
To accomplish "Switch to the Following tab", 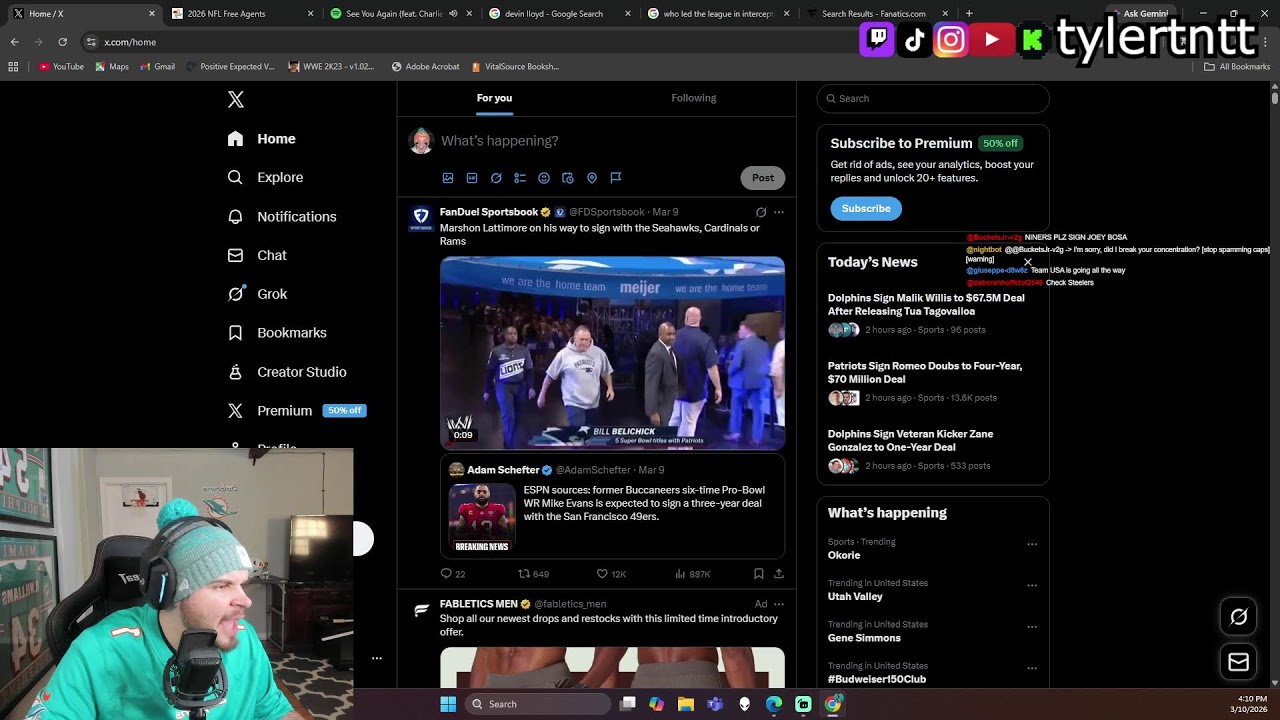I will (694, 98).
